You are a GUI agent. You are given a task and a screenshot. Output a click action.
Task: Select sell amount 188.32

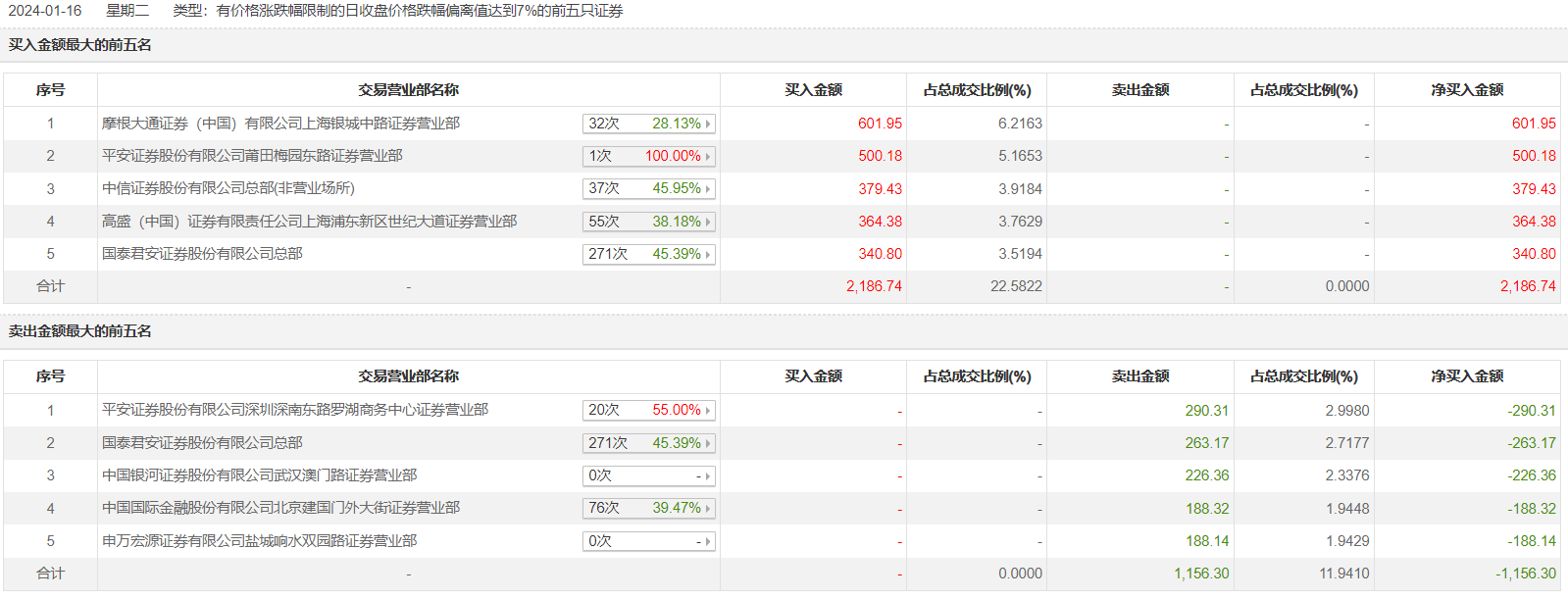coord(1206,509)
